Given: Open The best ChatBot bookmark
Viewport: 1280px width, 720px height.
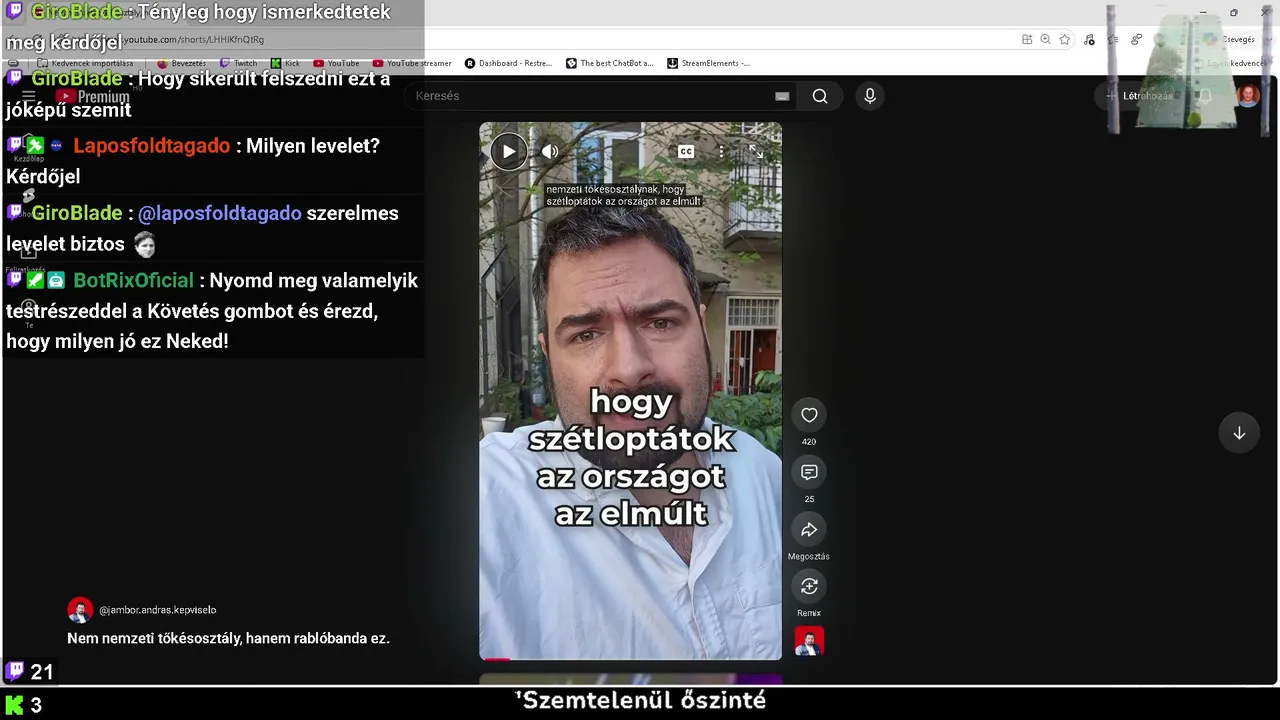Looking at the screenshot, I should (609, 63).
